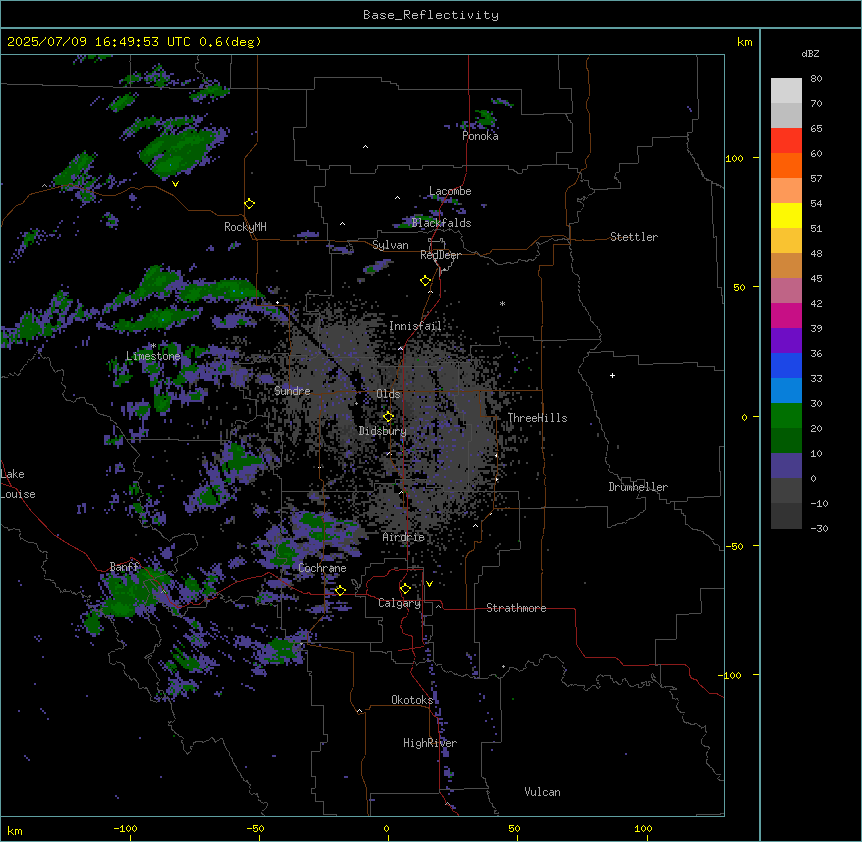Select the blue 33-36 dBZ legend swatch
The height and width of the screenshot is (842, 862).
coord(786,365)
